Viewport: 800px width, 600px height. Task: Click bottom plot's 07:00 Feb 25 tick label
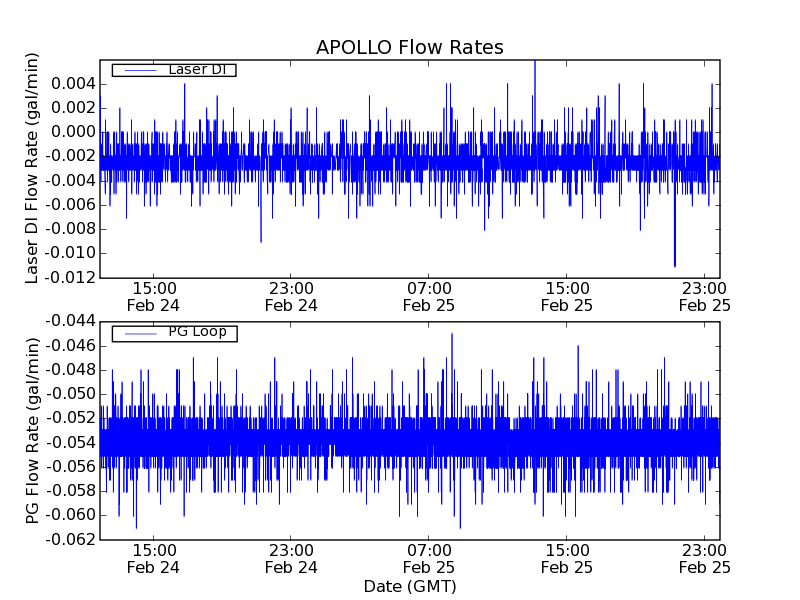tap(429, 558)
